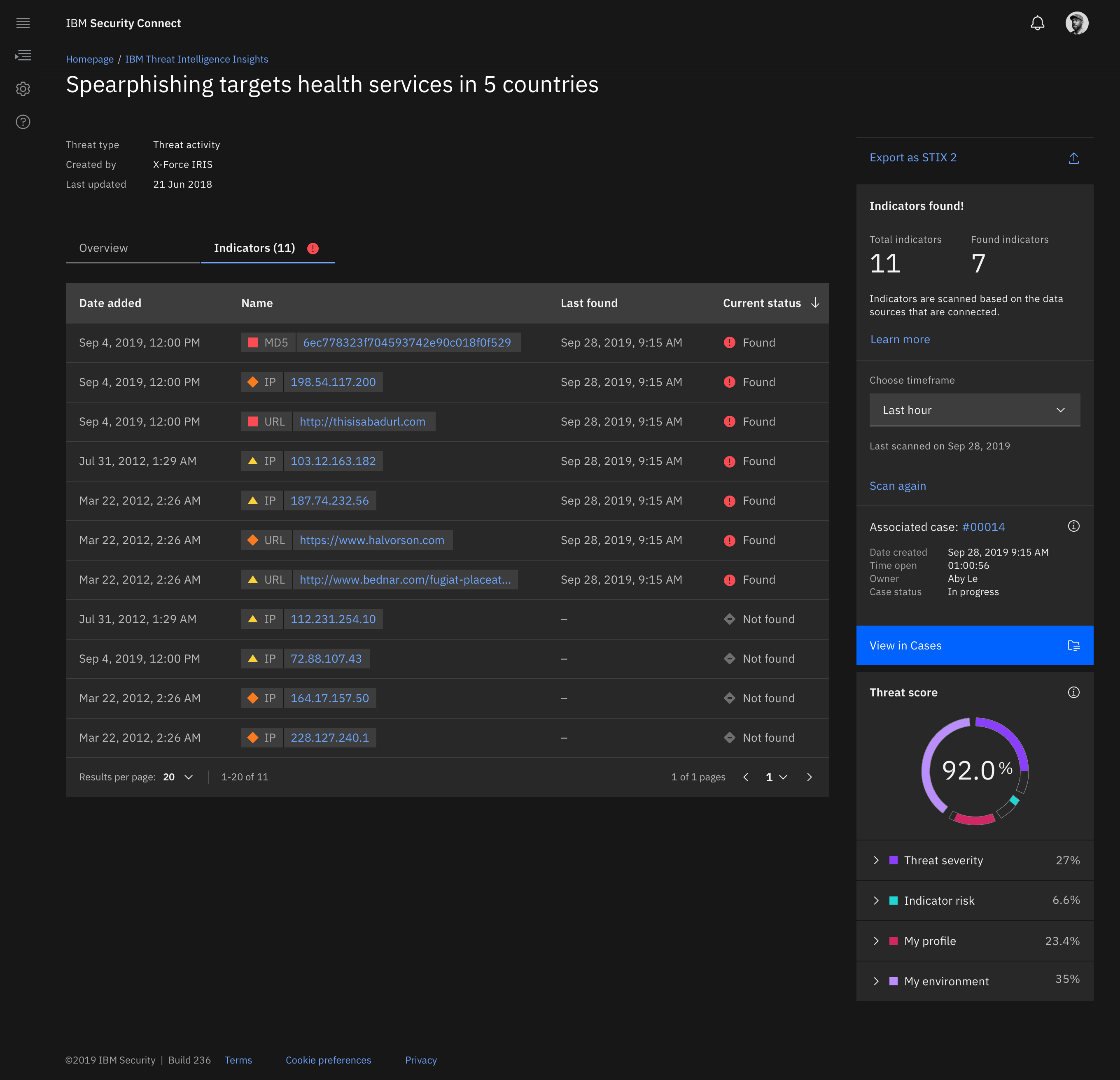Open URL http://www.bednar.com/fugiat-placeat
The image size is (1120, 1080).
point(405,580)
